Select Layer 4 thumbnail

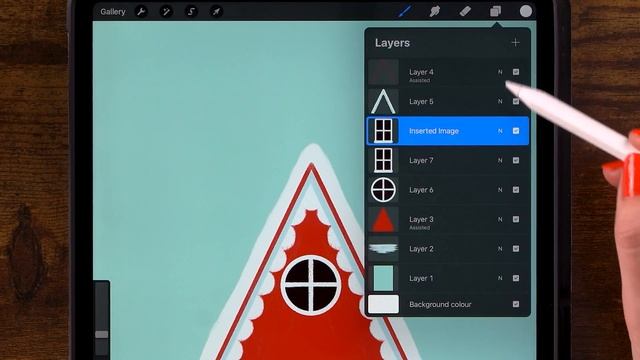tap(383, 72)
